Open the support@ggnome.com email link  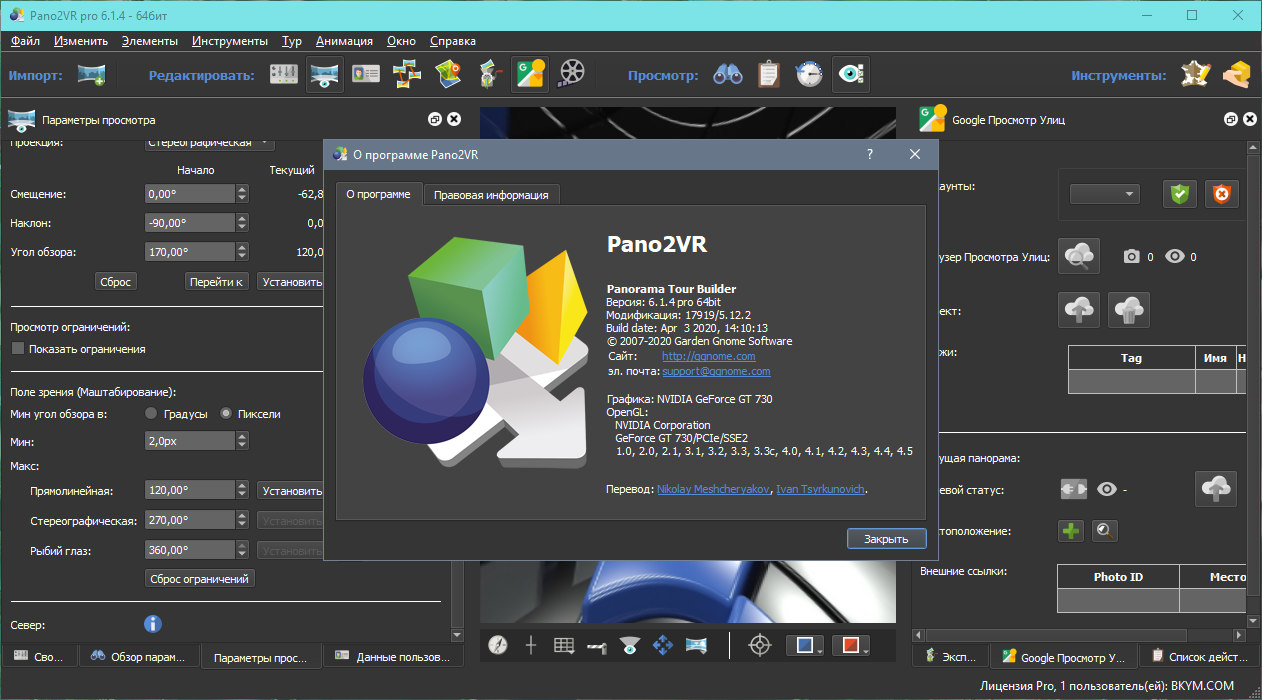click(x=716, y=371)
